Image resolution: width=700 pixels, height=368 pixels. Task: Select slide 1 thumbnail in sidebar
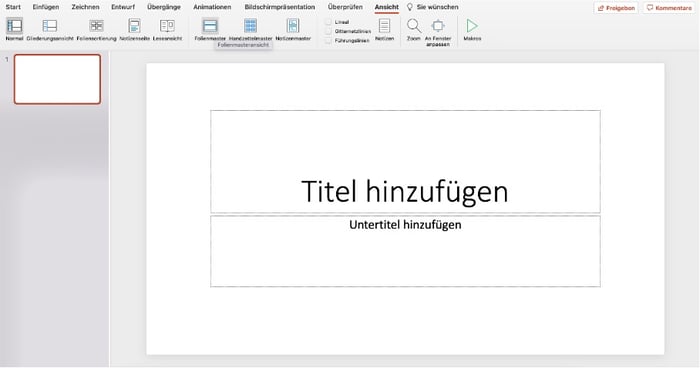pyautogui.click(x=57, y=79)
